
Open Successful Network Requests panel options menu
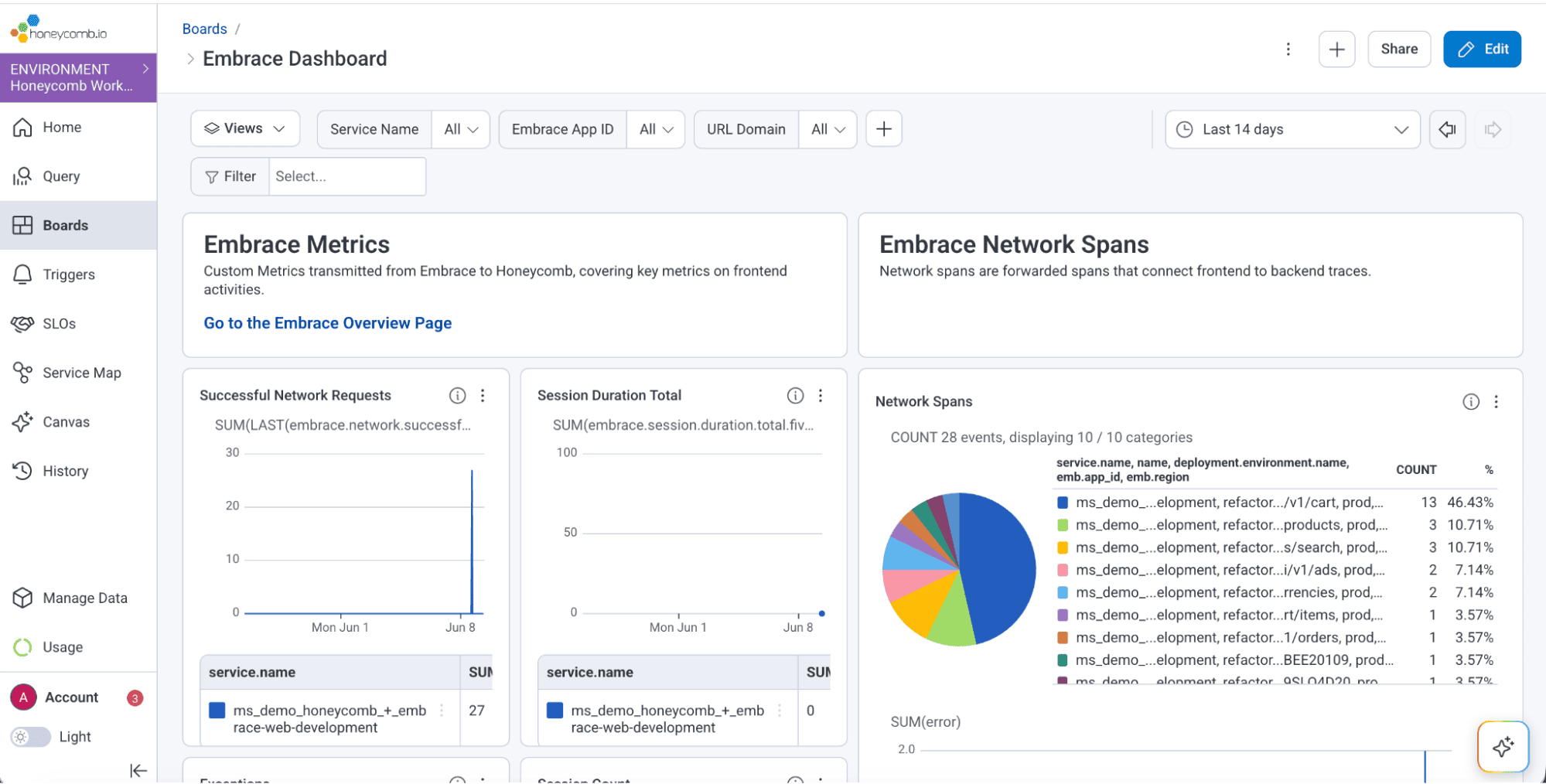tap(483, 396)
